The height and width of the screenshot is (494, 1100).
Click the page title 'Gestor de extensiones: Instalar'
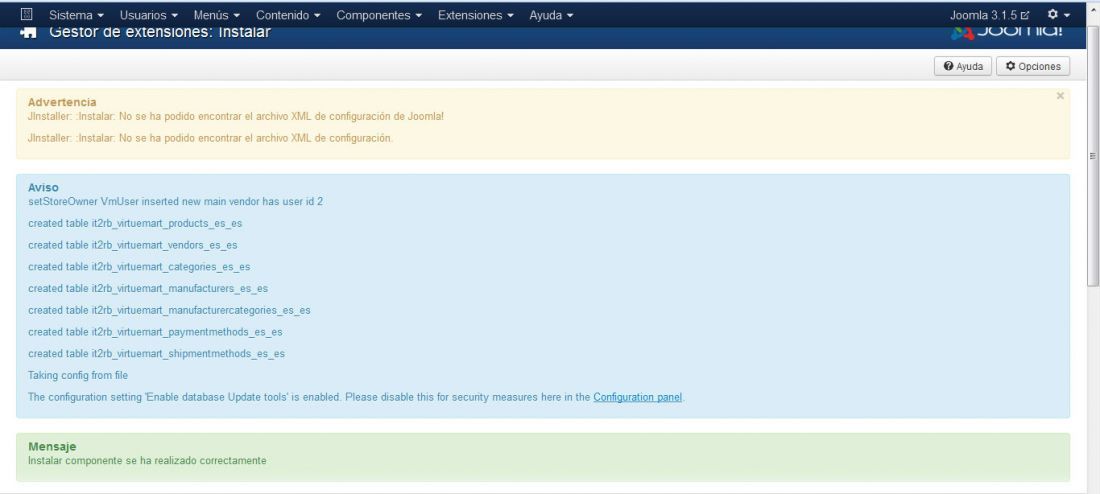tap(160, 32)
